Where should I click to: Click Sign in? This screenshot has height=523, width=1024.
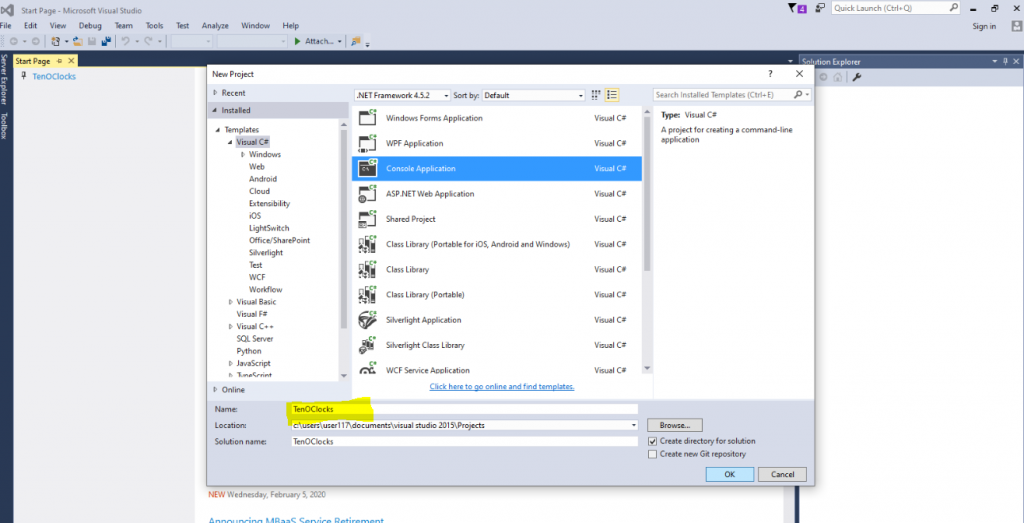pyautogui.click(x=984, y=26)
